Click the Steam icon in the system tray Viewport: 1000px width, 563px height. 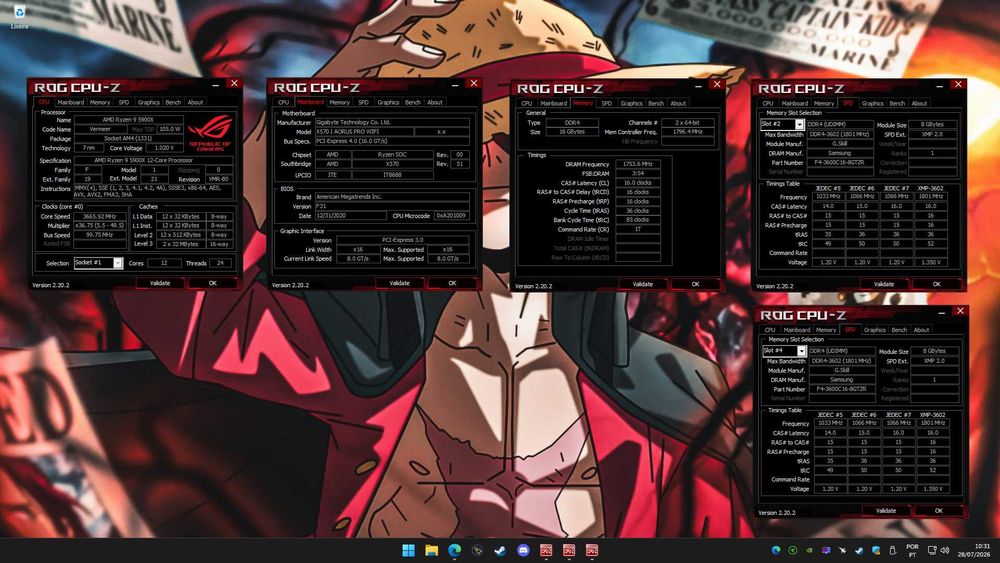click(859, 550)
